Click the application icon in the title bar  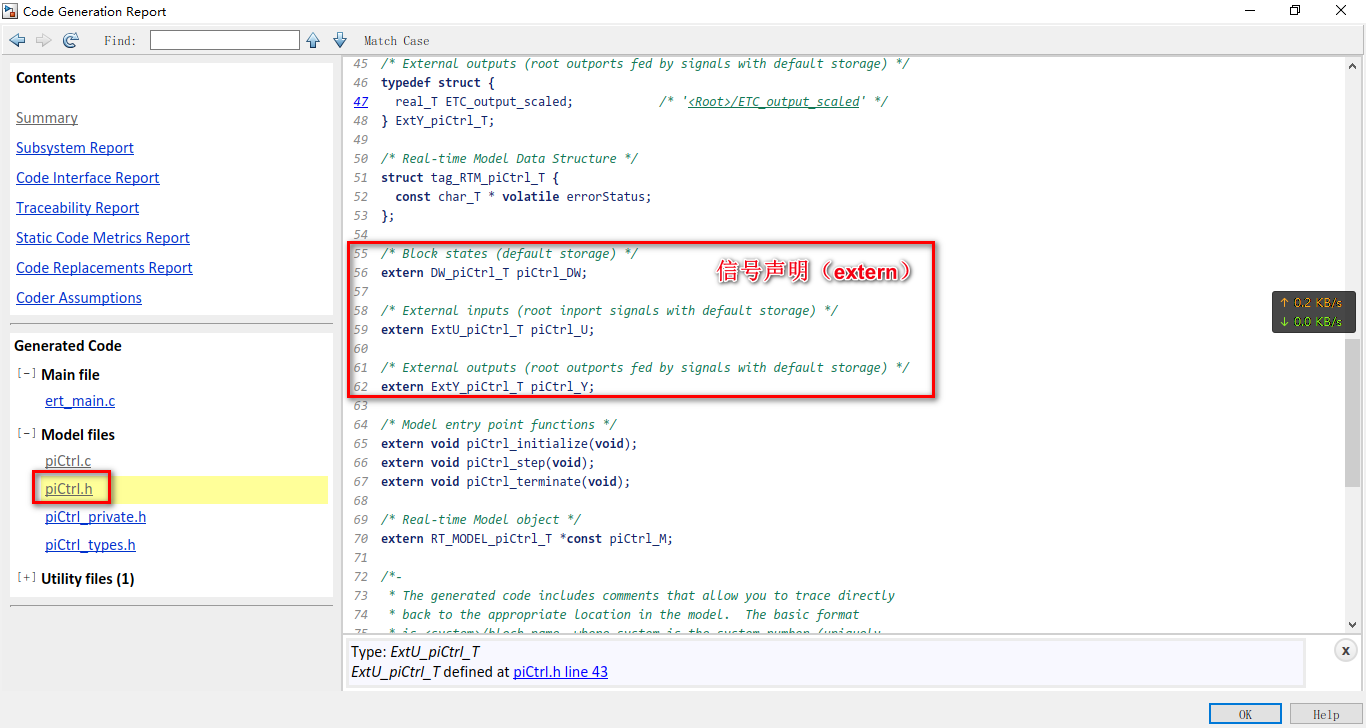(x=12, y=11)
